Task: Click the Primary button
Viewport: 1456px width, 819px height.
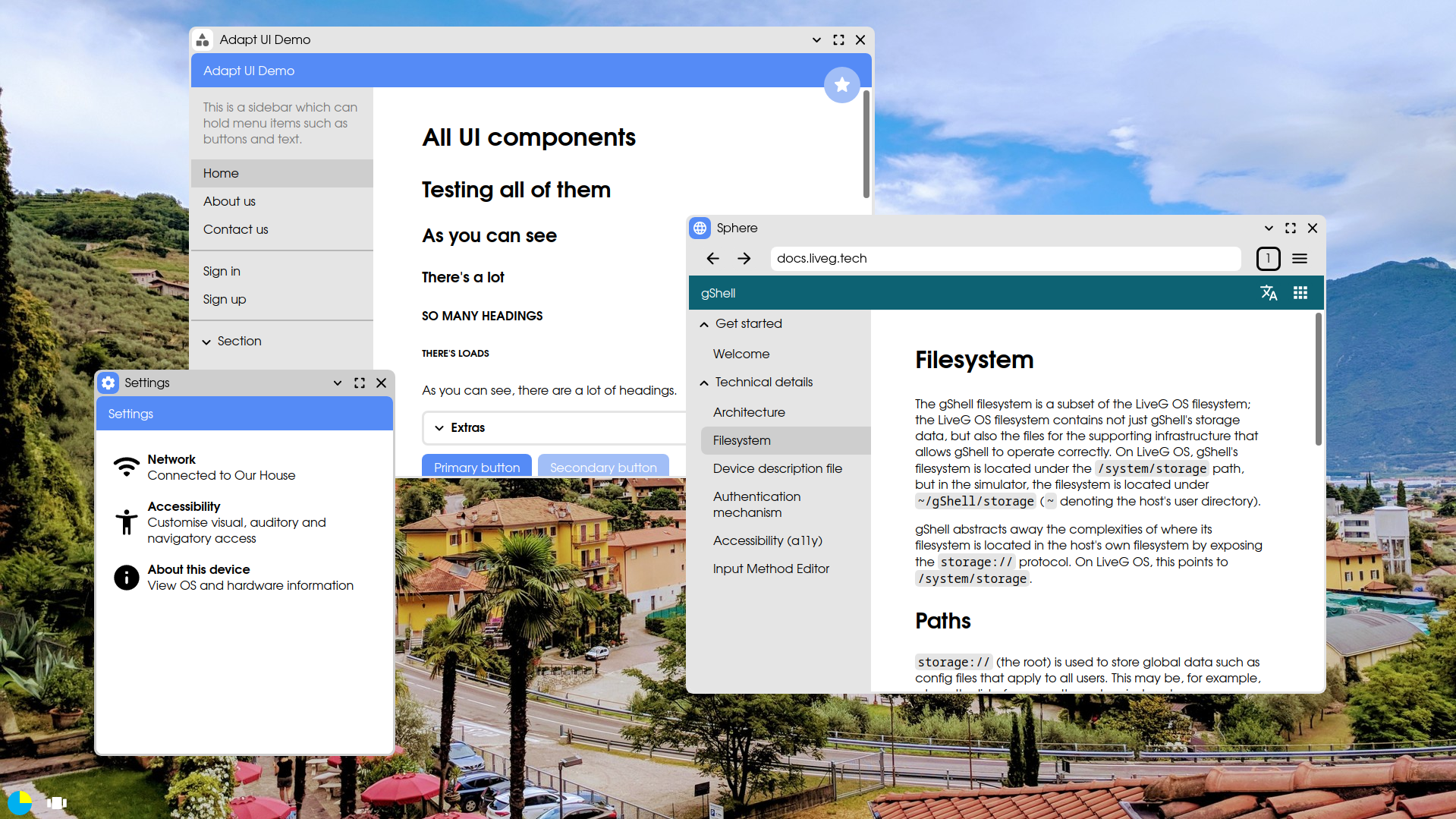Action: [476, 467]
